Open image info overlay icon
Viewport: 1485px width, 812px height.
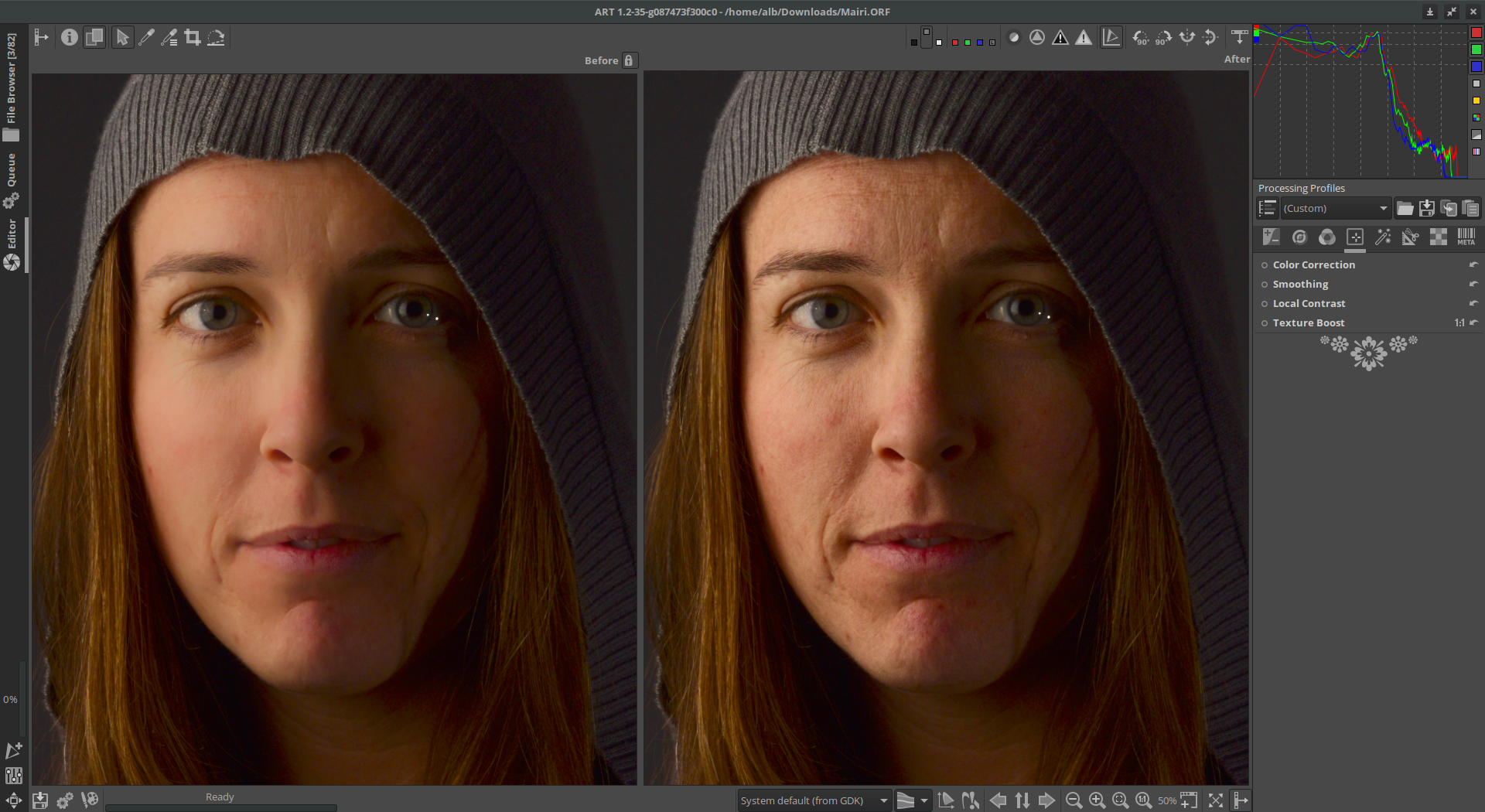click(70, 37)
